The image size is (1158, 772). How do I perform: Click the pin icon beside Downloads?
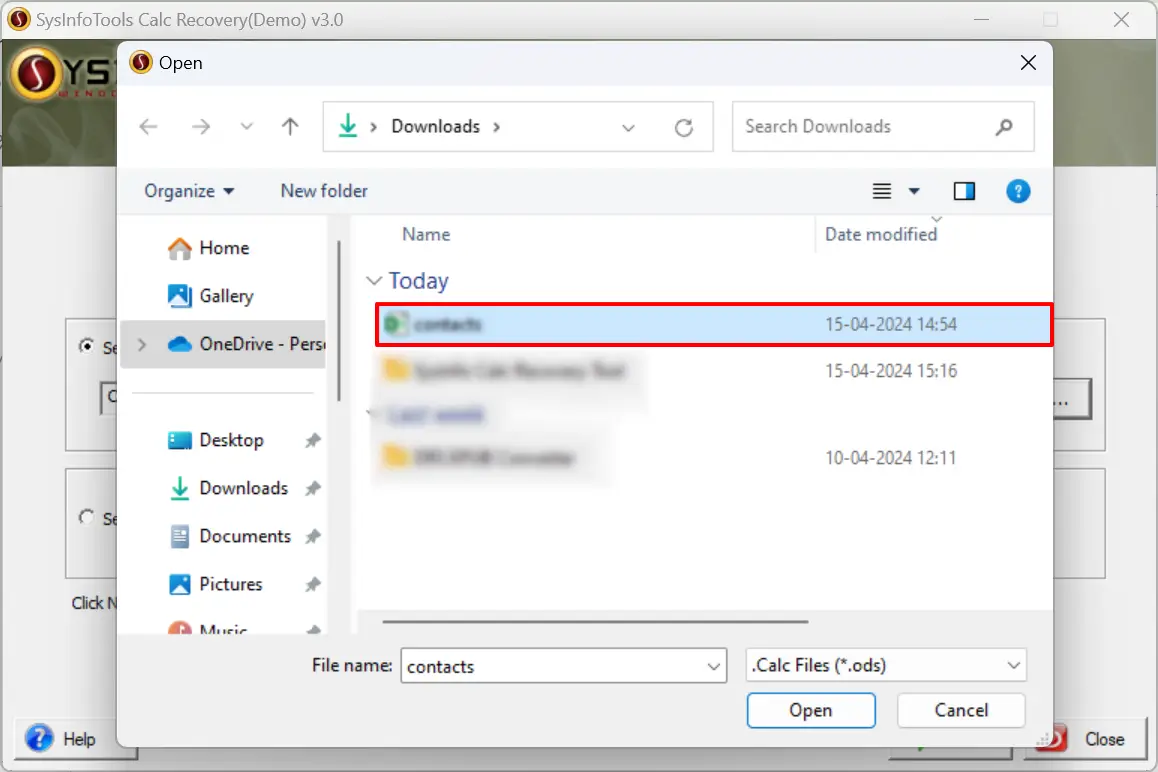click(x=313, y=488)
